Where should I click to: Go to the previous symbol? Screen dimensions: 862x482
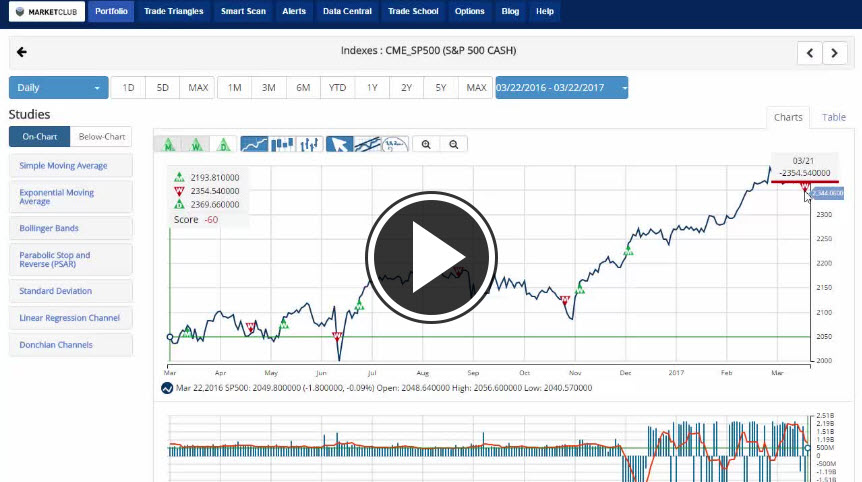(x=810, y=53)
